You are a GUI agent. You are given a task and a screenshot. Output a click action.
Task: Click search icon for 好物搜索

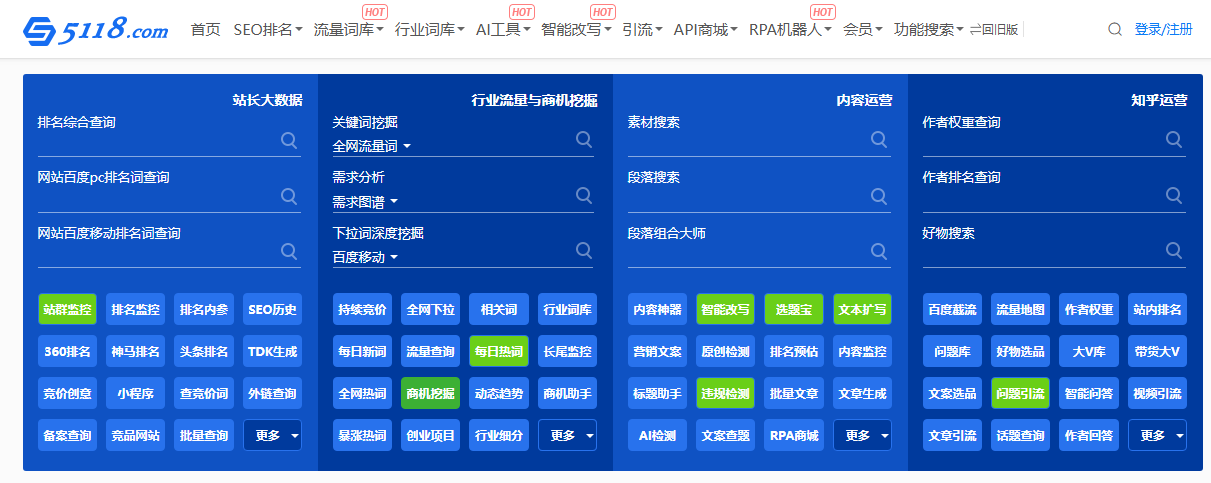coord(1174,250)
